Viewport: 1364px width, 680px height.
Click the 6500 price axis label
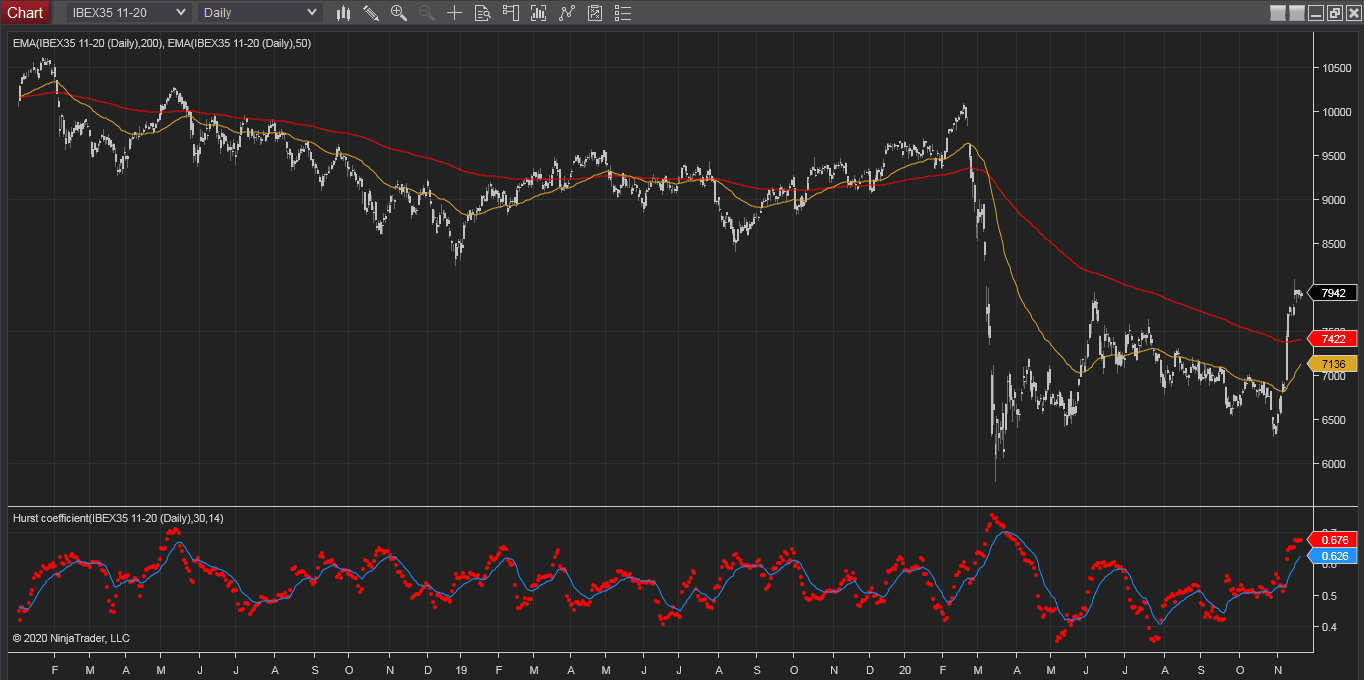[1335, 420]
